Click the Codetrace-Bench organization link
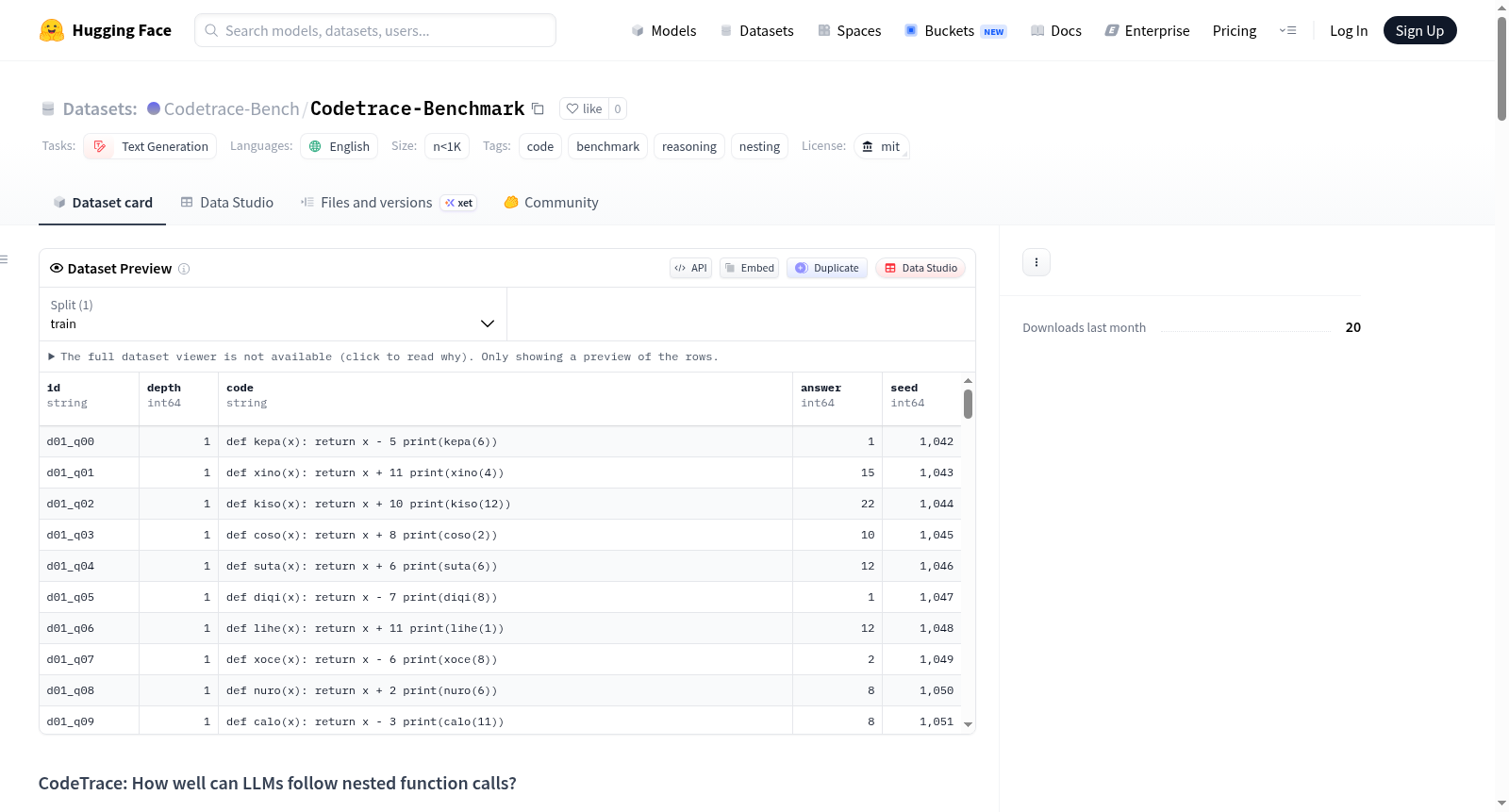This screenshot has height=812, width=1509. tap(231, 108)
